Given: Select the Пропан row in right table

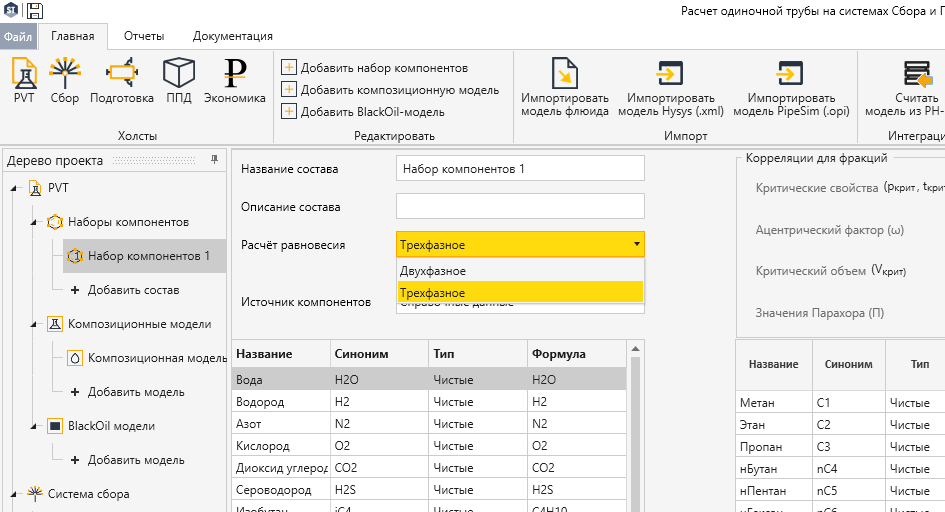Looking at the screenshot, I should 840,447.
